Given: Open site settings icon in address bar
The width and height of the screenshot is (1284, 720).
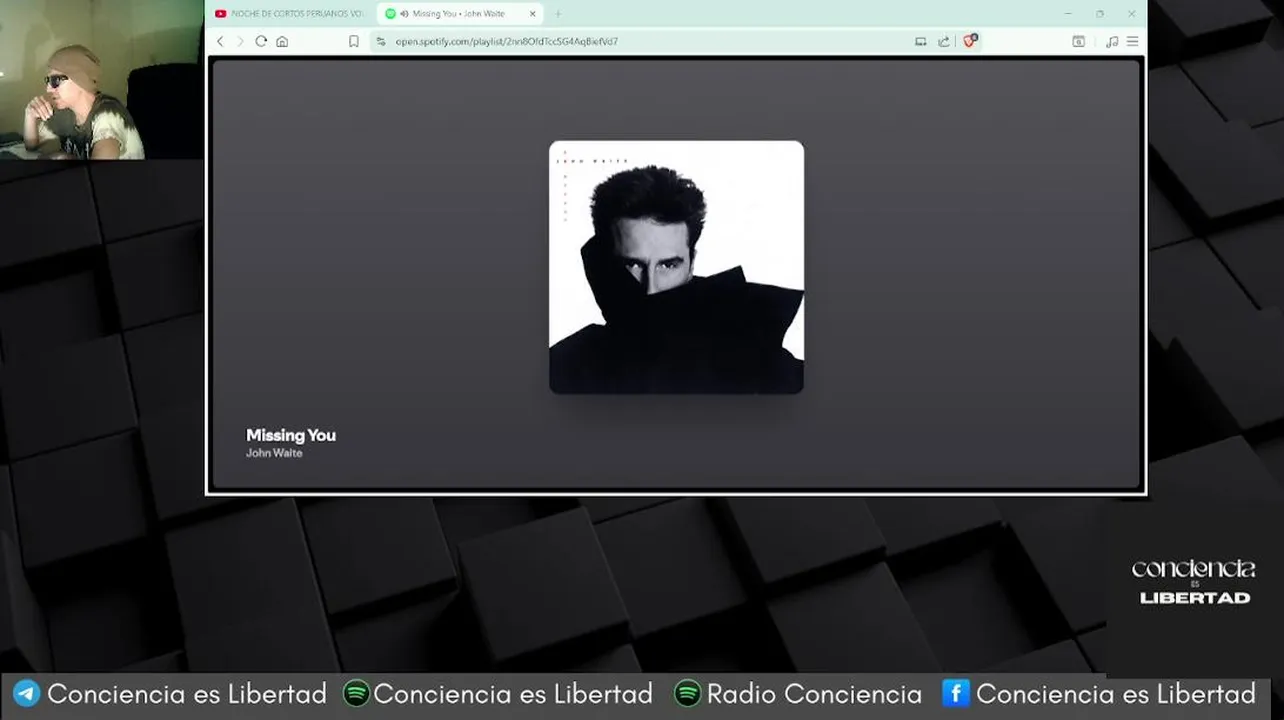Looking at the screenshot, I should tap(381, 41).
